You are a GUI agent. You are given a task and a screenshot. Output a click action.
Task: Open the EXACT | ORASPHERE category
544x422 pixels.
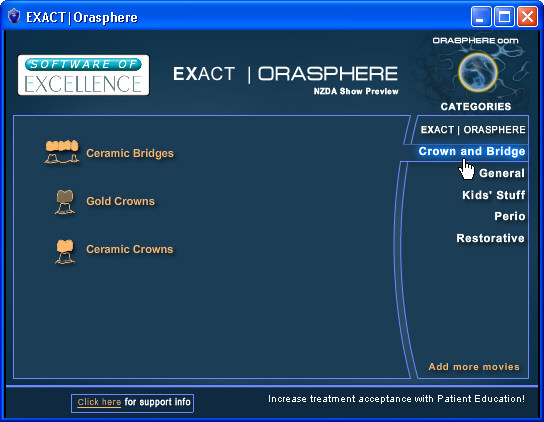[x=473, y=130]
